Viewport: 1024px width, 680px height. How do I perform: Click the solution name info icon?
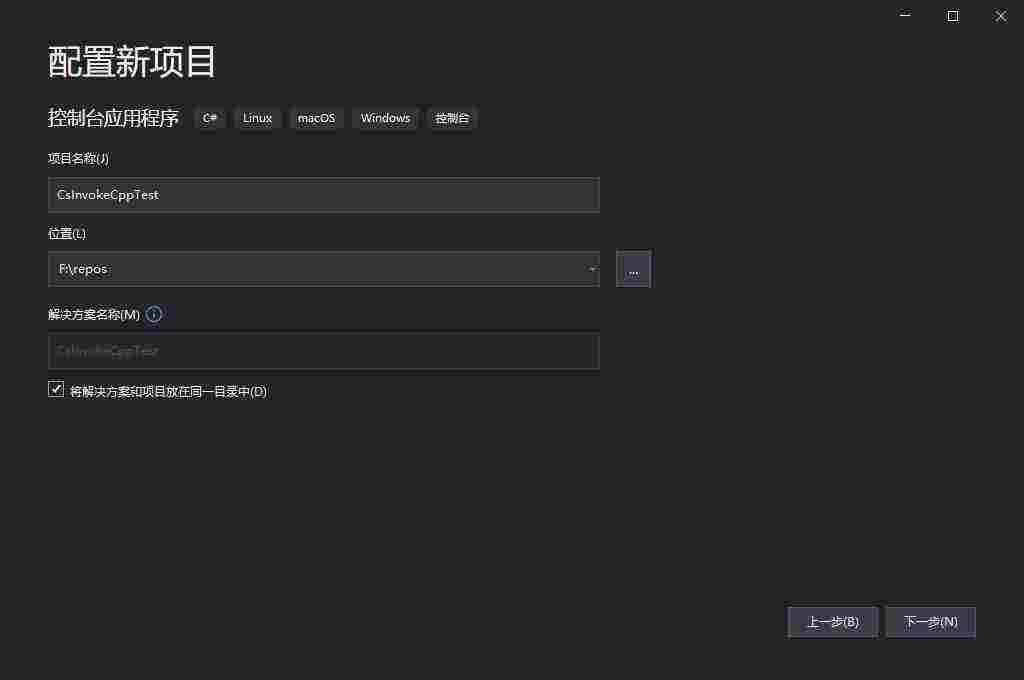pos(154,314)
